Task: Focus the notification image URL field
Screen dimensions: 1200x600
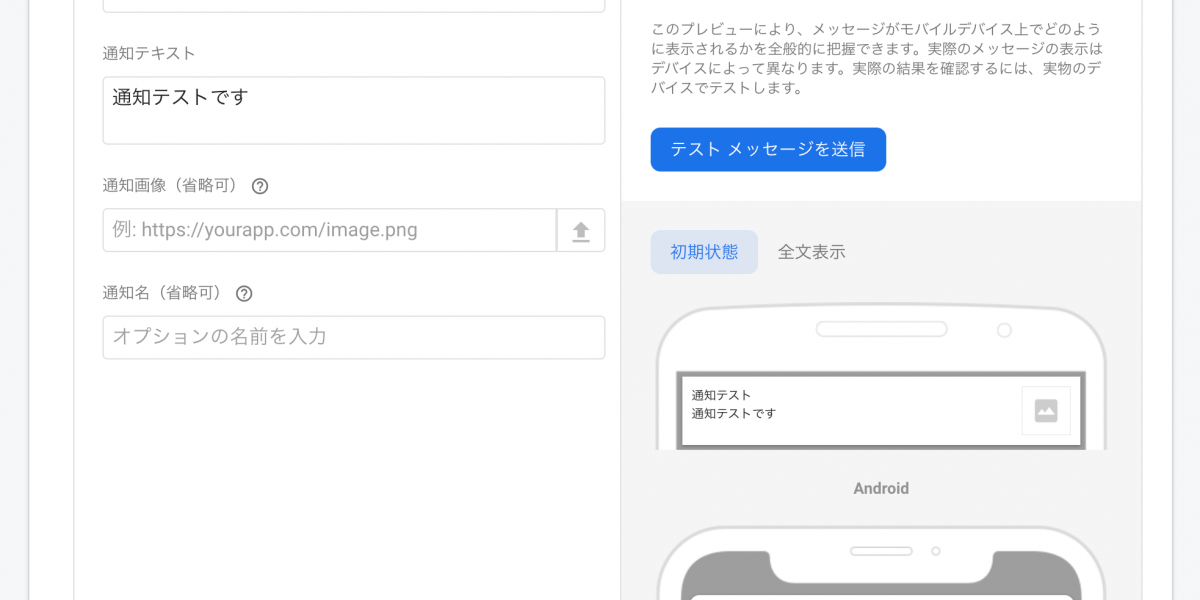Action: (330, 231)
